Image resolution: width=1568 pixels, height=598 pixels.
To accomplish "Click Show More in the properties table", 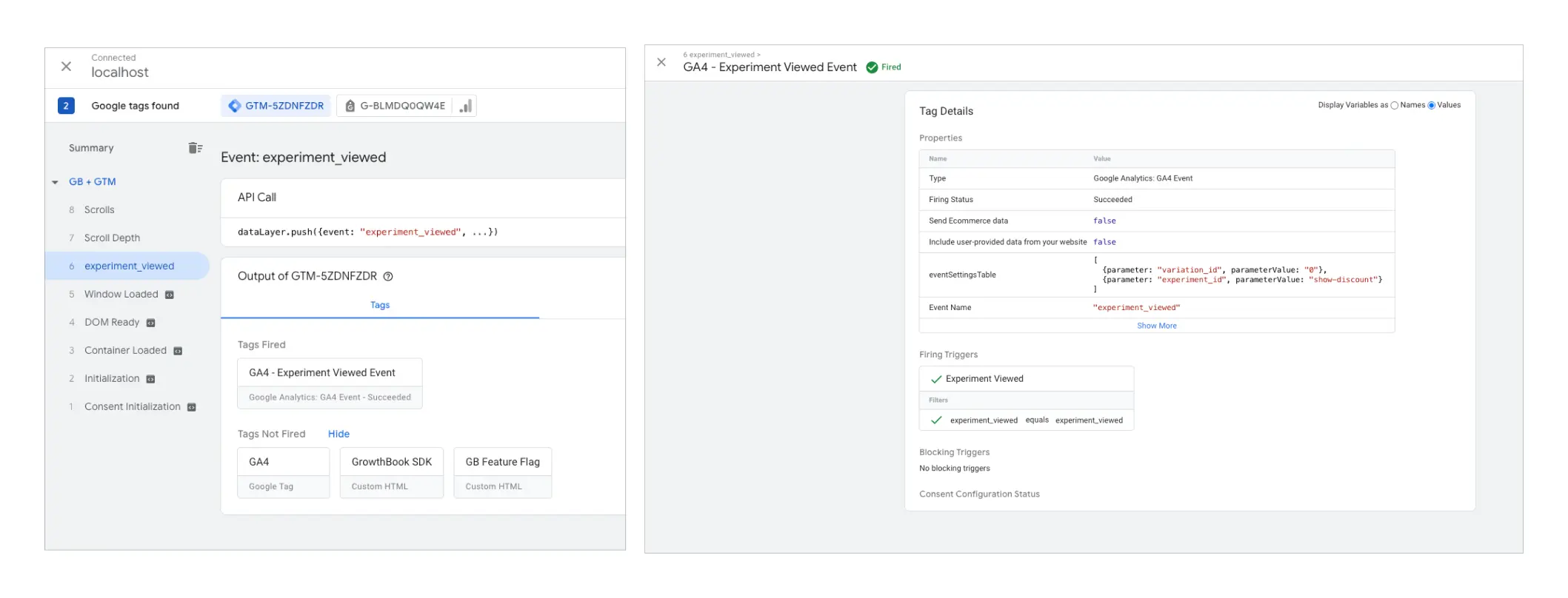I will (x=1157, y=326).
